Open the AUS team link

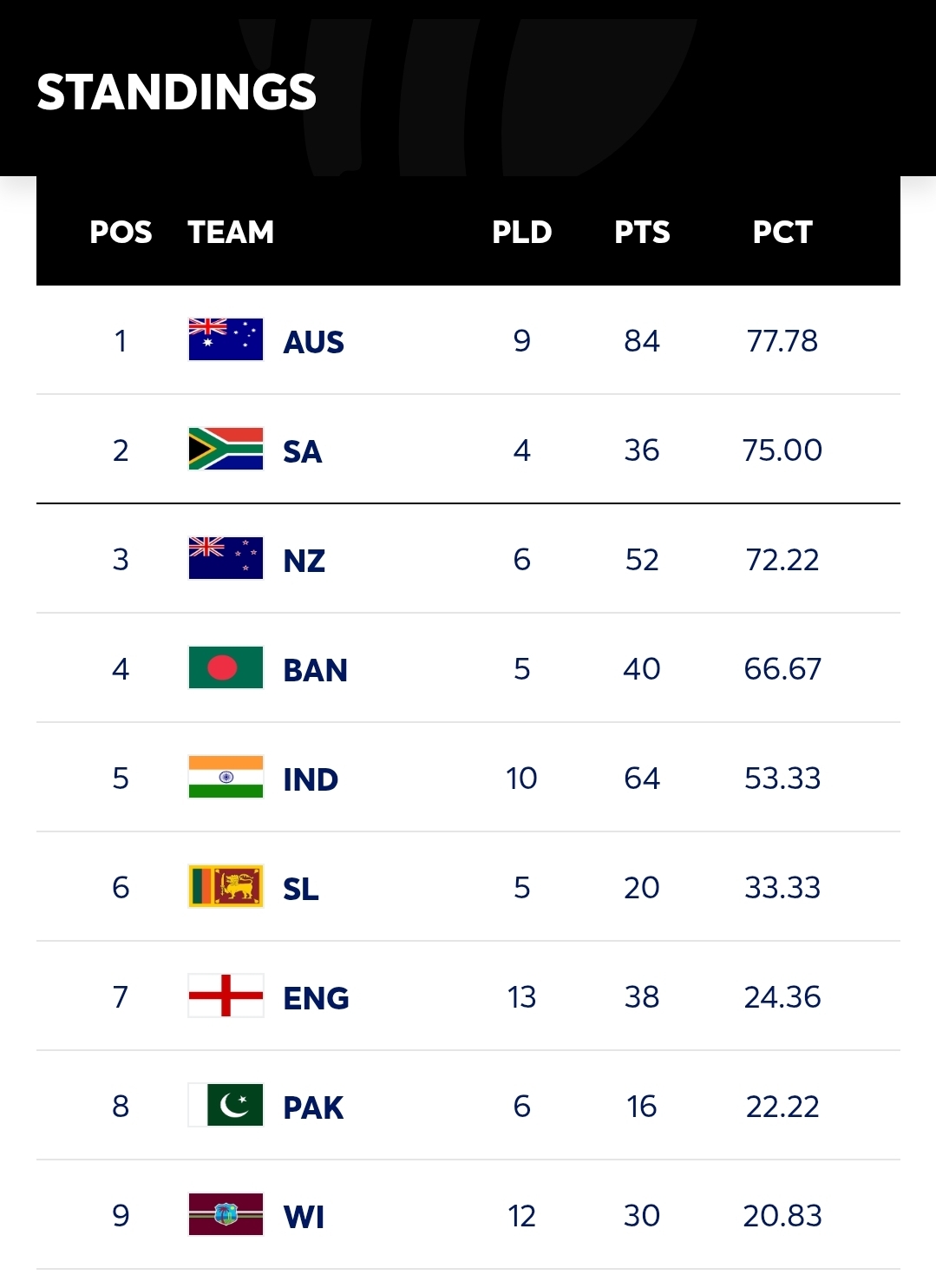point(313,342)
